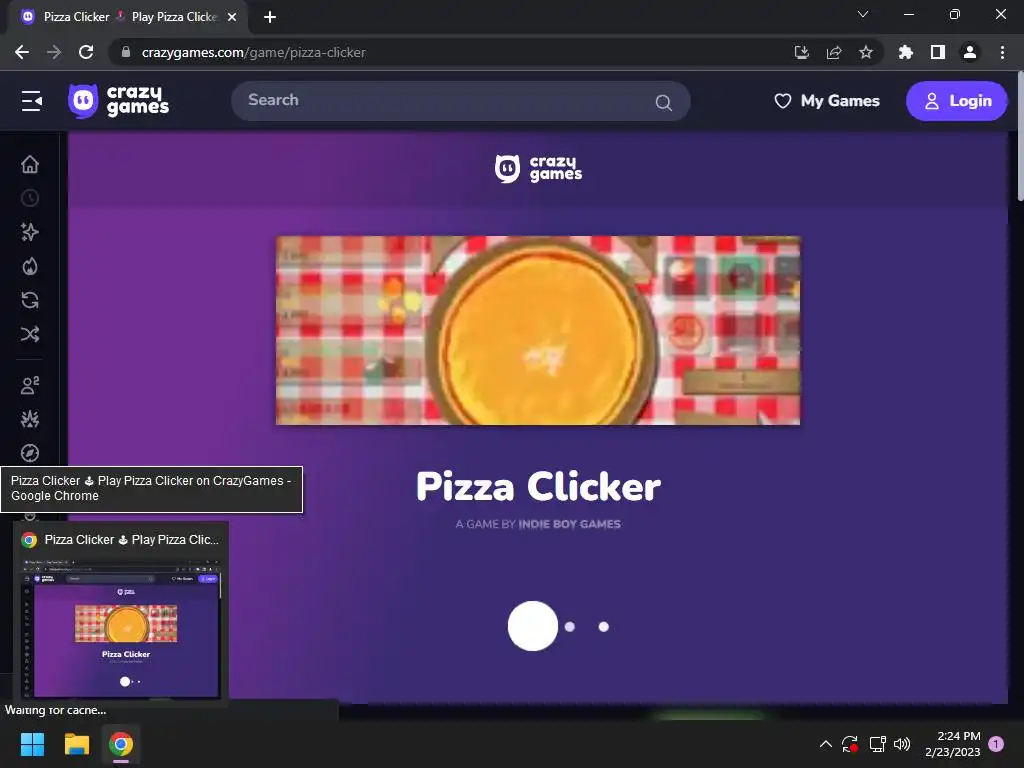Open Chrome three-dot menu
This screenshot has width=1024, height=768.
click(1002, 52)
